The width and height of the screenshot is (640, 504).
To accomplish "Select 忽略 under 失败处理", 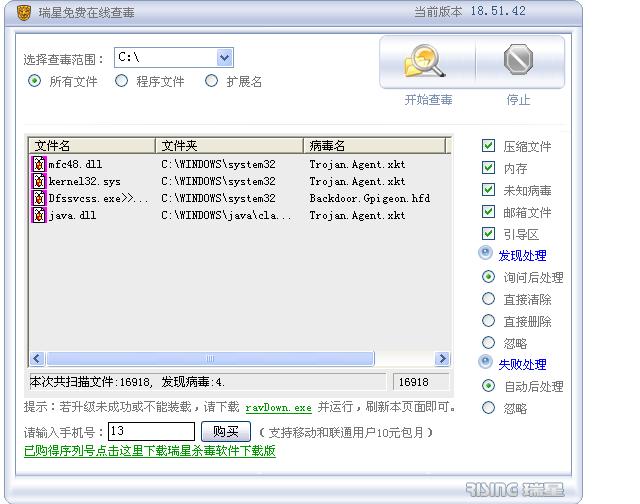I will (488, 408).
